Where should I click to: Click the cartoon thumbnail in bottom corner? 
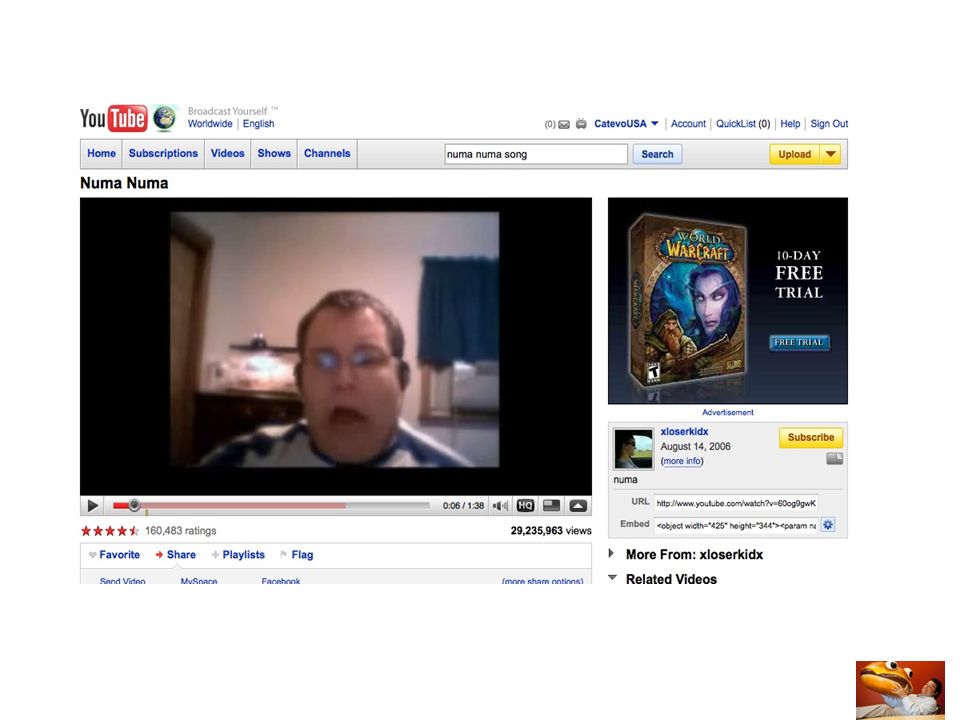pyautogui.click(x=900, y=690)
